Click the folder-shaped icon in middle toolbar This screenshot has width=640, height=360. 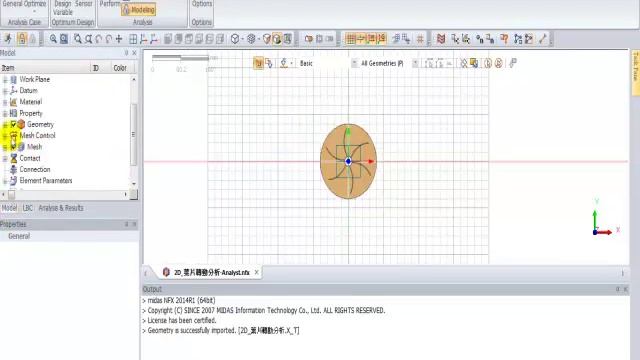pyautogui.click(x=309, y=39)
